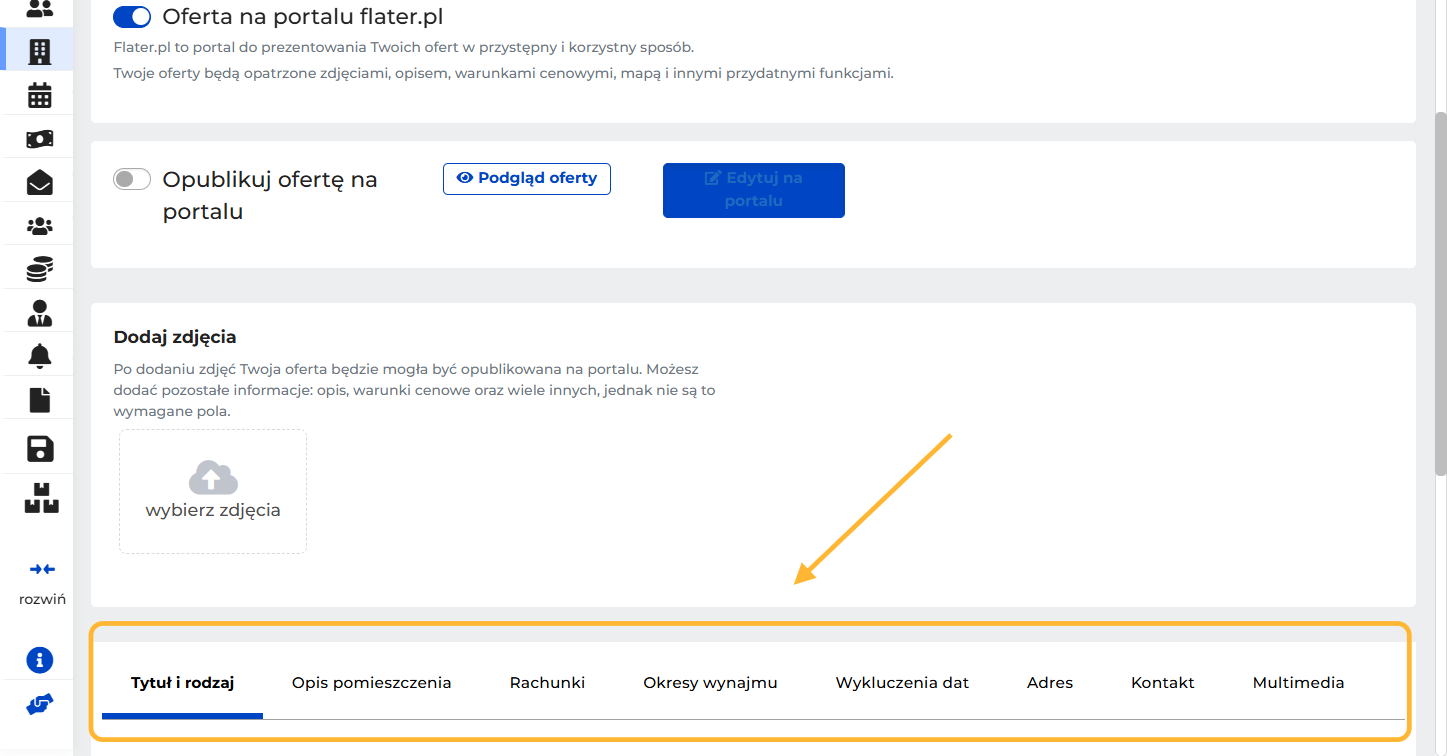Open the stacked coins icon in sidebar
Viewport: 1447px width, 756px height.
tap(40, 269)
